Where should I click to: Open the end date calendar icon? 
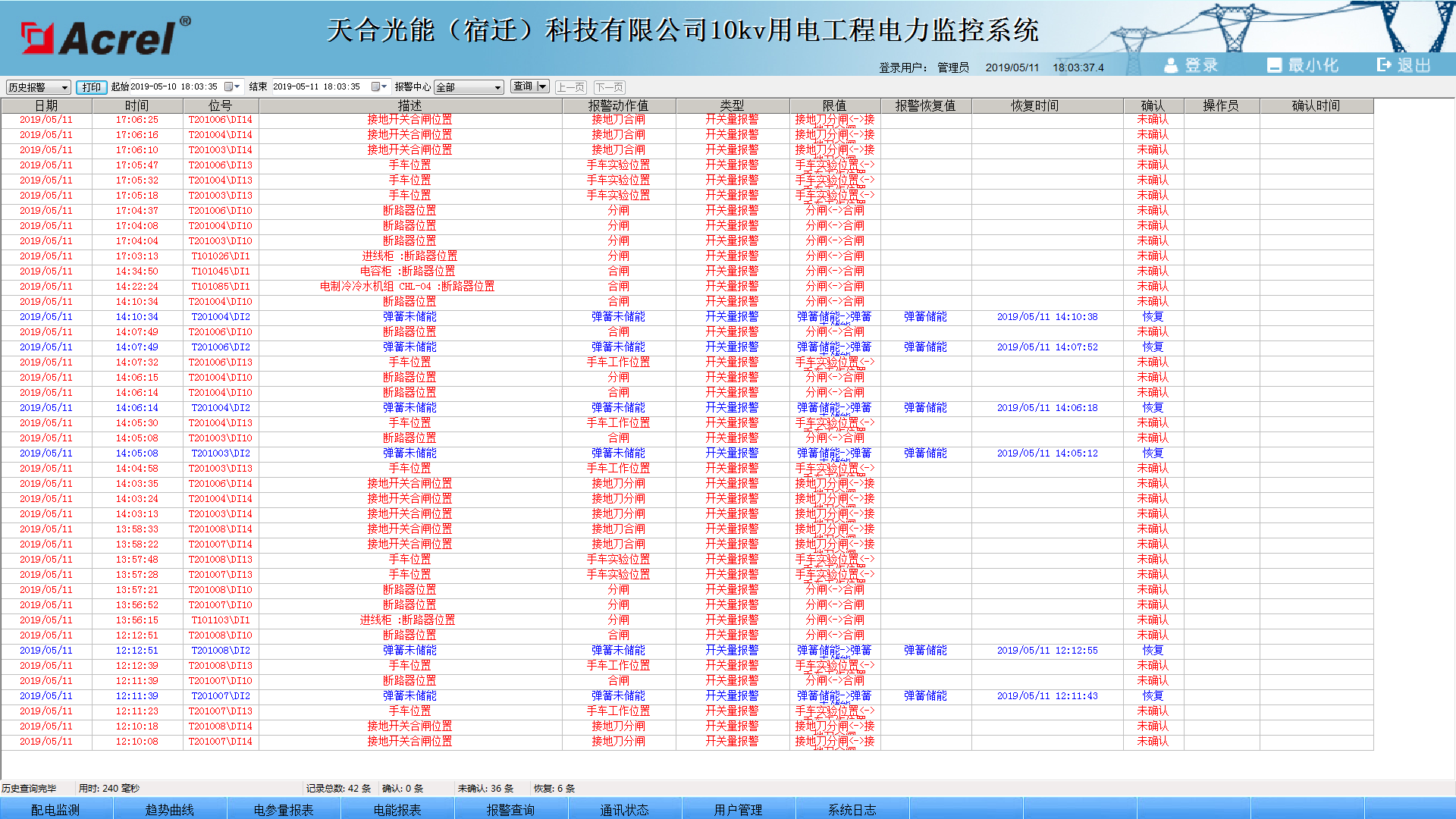375,87
